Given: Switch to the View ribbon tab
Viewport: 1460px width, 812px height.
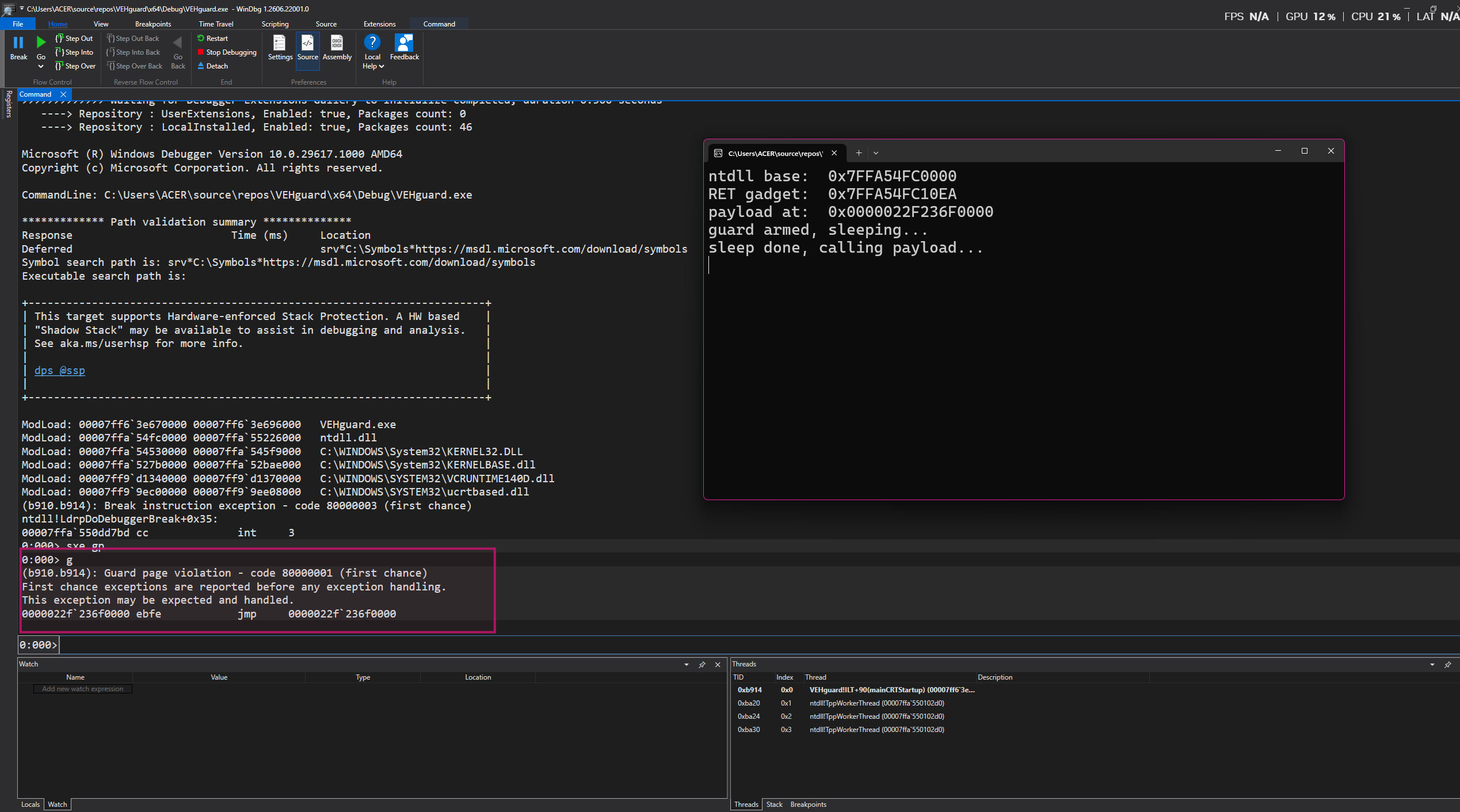Looking at the screenshot, I should (101, 24).
